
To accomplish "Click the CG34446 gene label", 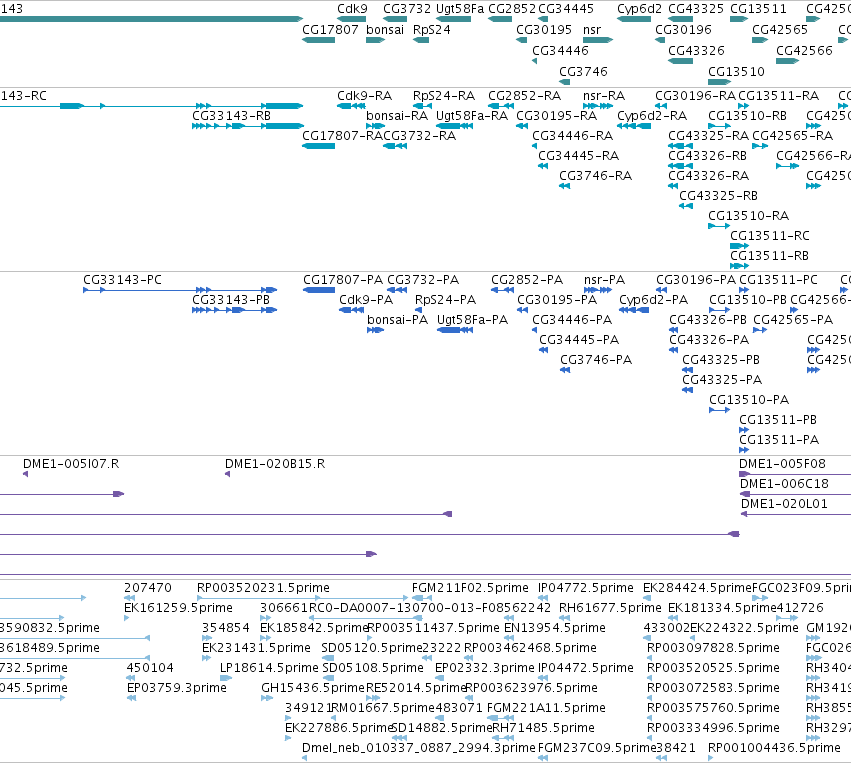I will (x=560, y=50).
